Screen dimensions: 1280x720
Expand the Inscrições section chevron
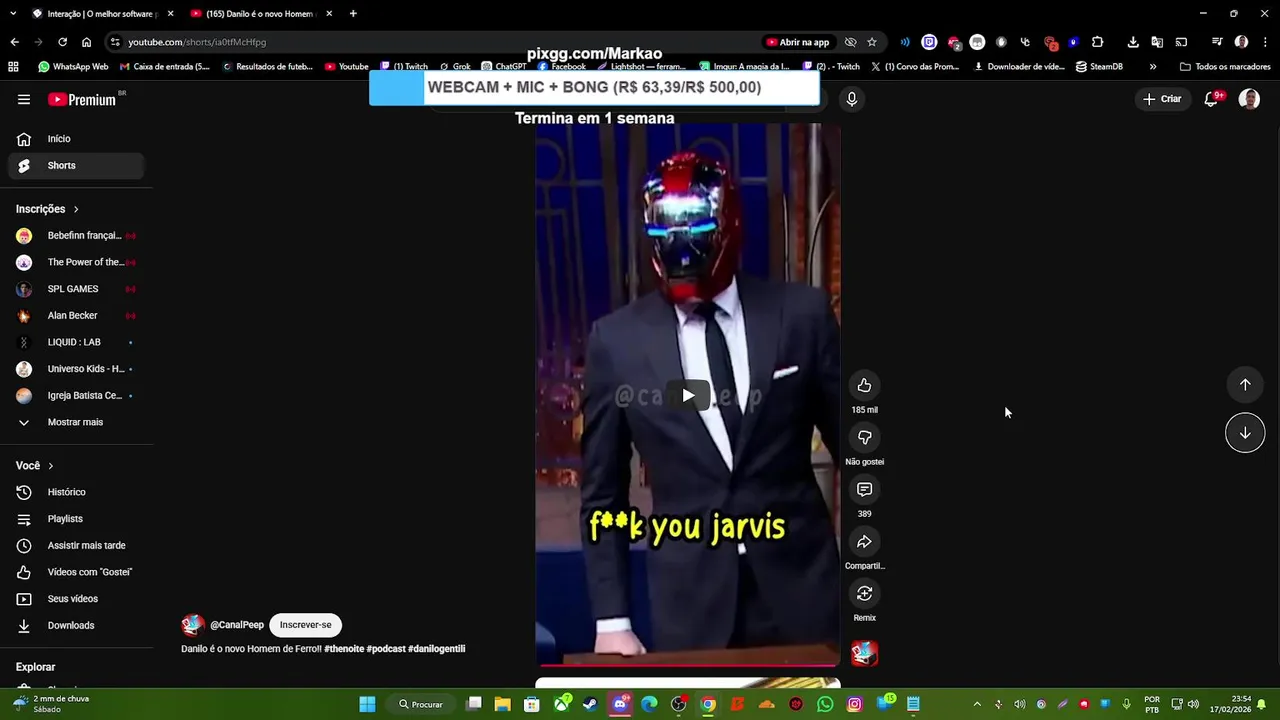76,209
